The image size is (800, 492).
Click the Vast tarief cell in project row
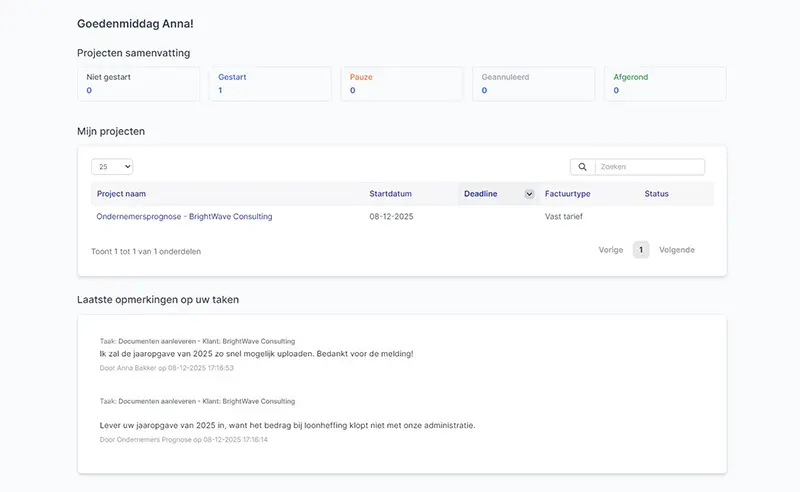(x=563, y=216)
